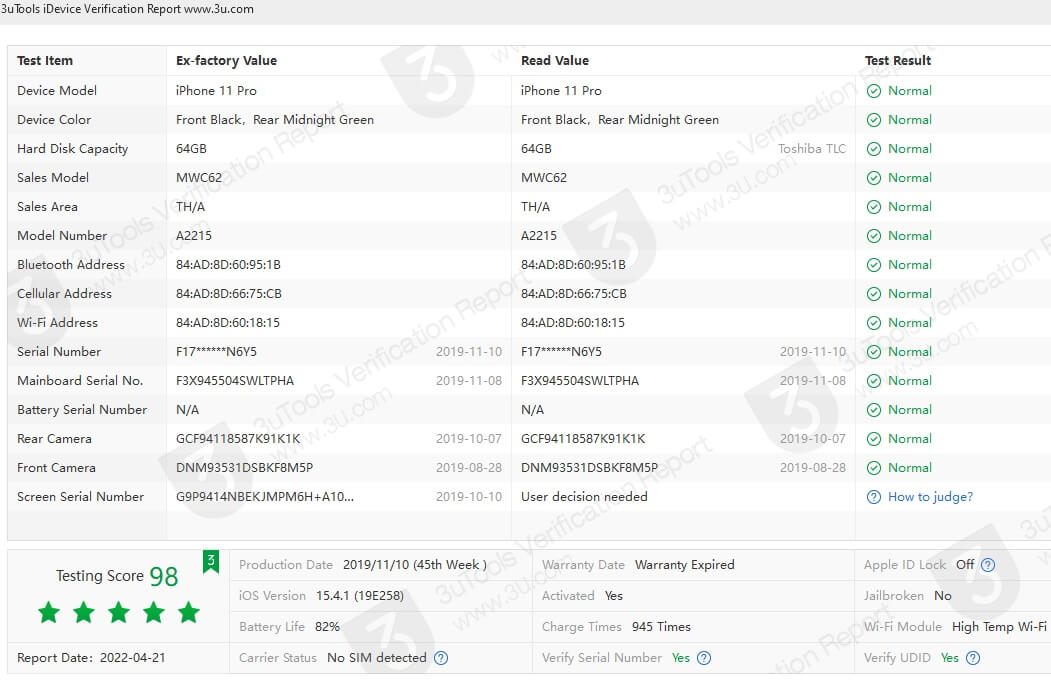Click the Testing Score value 98

click(164, 576)
